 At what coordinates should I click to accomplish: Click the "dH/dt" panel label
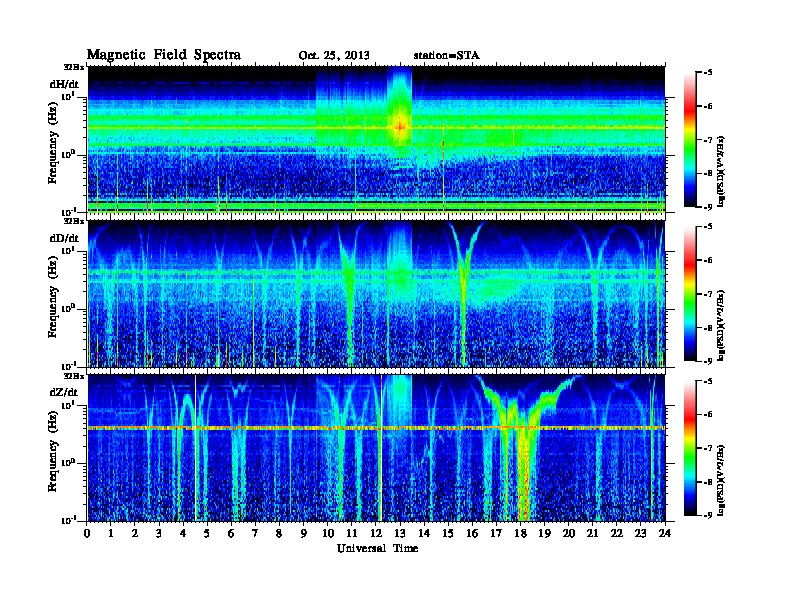coord(64,84)
